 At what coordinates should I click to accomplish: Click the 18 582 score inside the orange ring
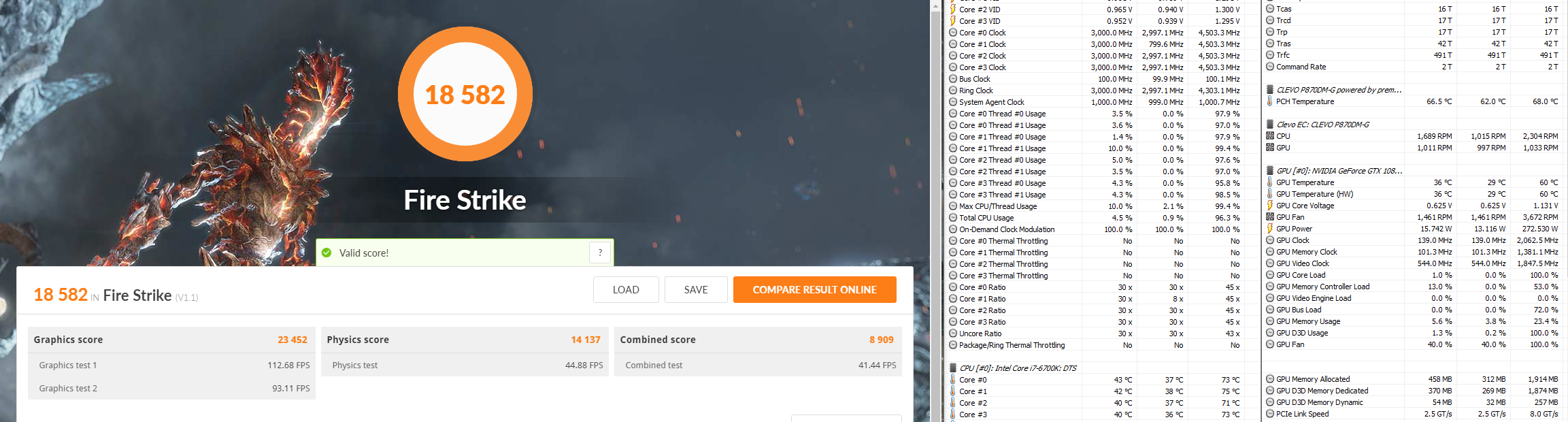click(x=465, y=95)
